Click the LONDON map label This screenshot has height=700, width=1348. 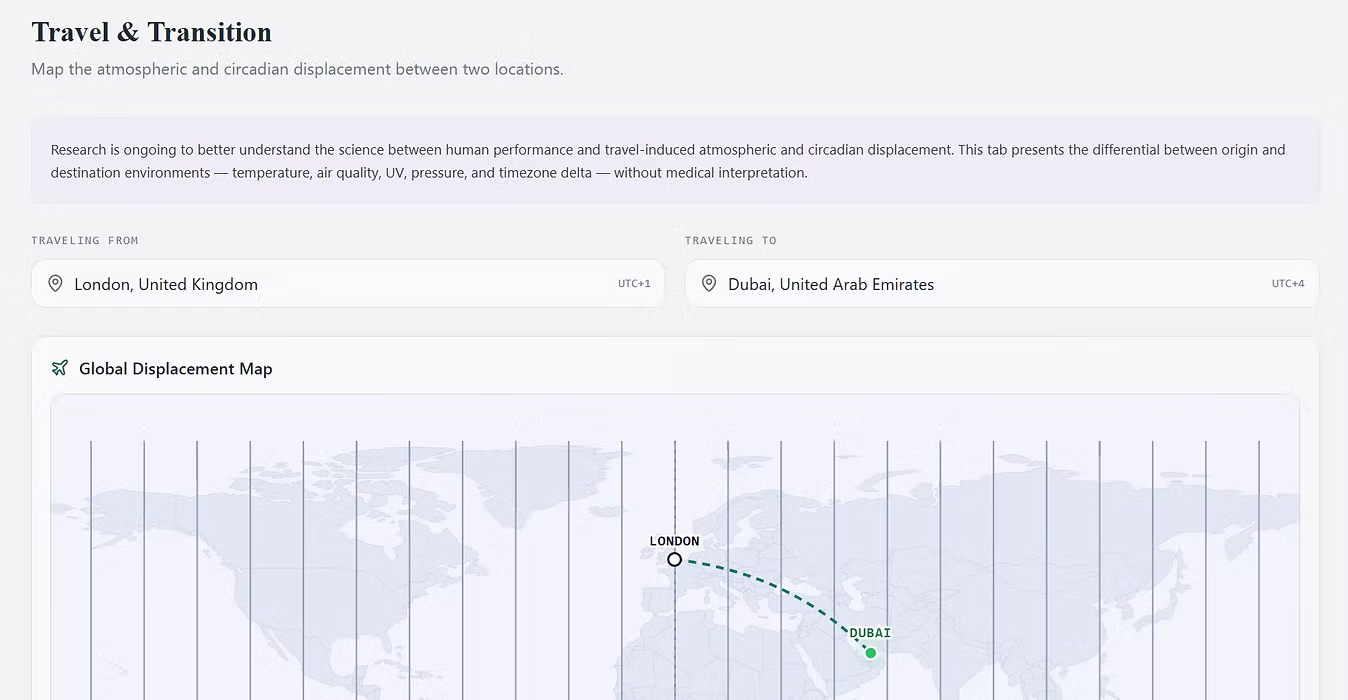click(x=675, y=541)
